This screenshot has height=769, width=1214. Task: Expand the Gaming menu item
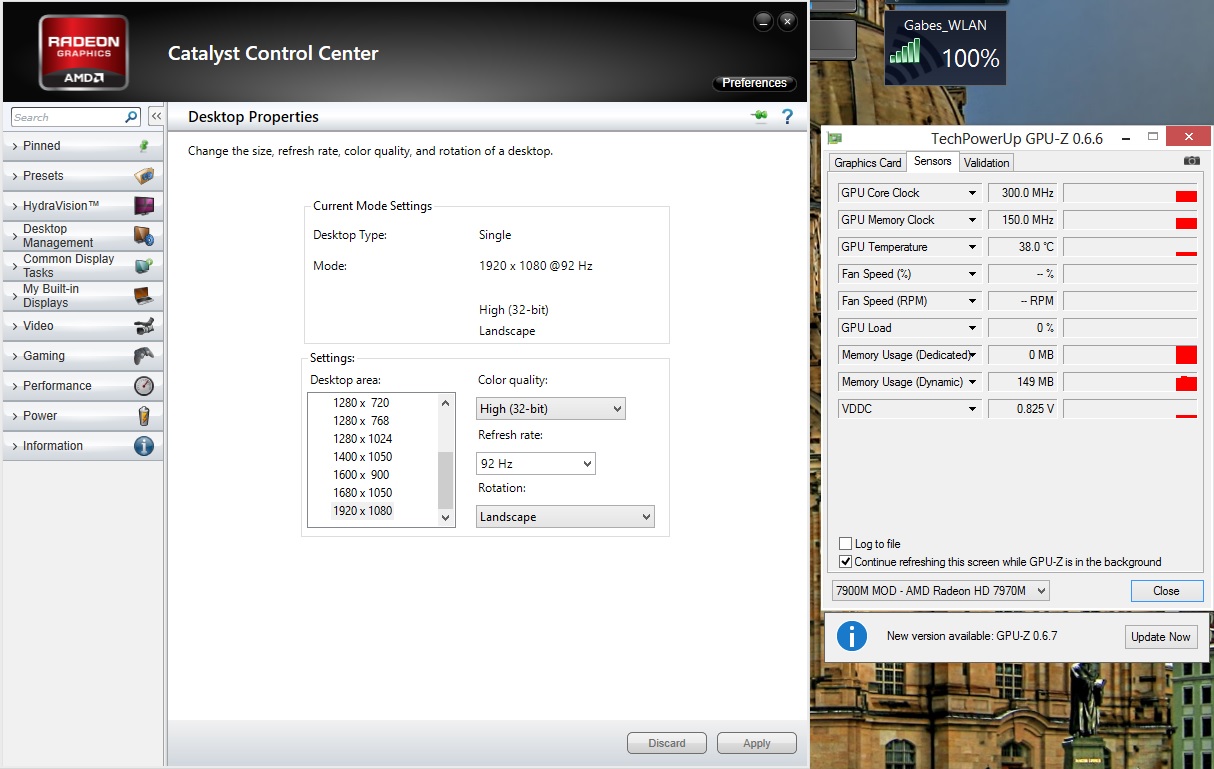click(x=83, y=356)
